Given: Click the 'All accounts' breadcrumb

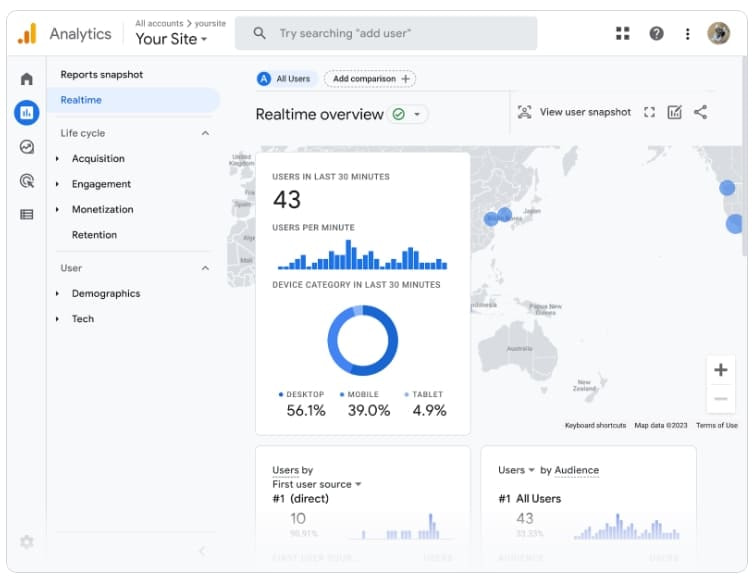Looking at the screenshot, I should click(x=159, y=23).
